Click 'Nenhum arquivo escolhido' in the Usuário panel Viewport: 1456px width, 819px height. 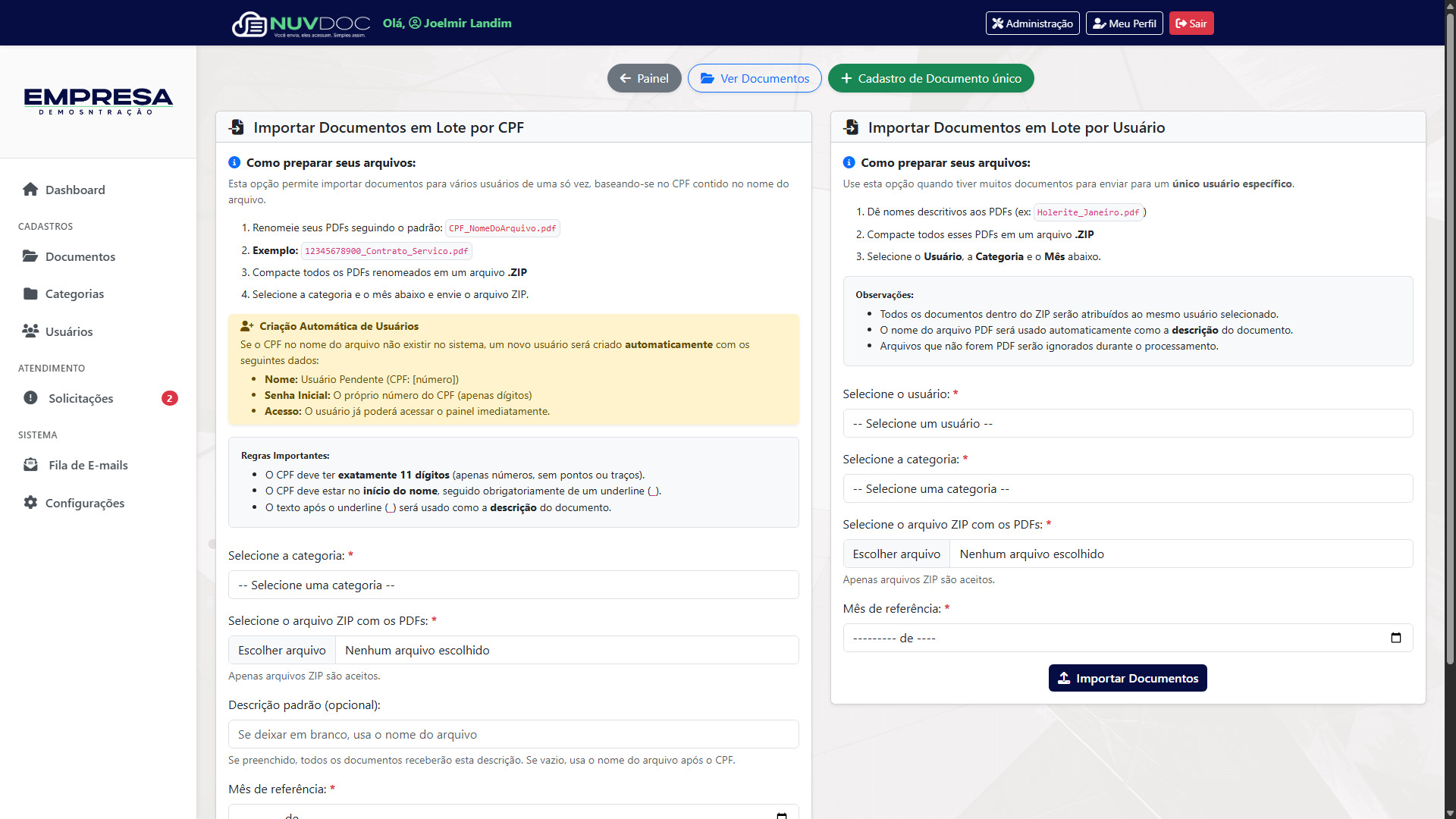1031,554
